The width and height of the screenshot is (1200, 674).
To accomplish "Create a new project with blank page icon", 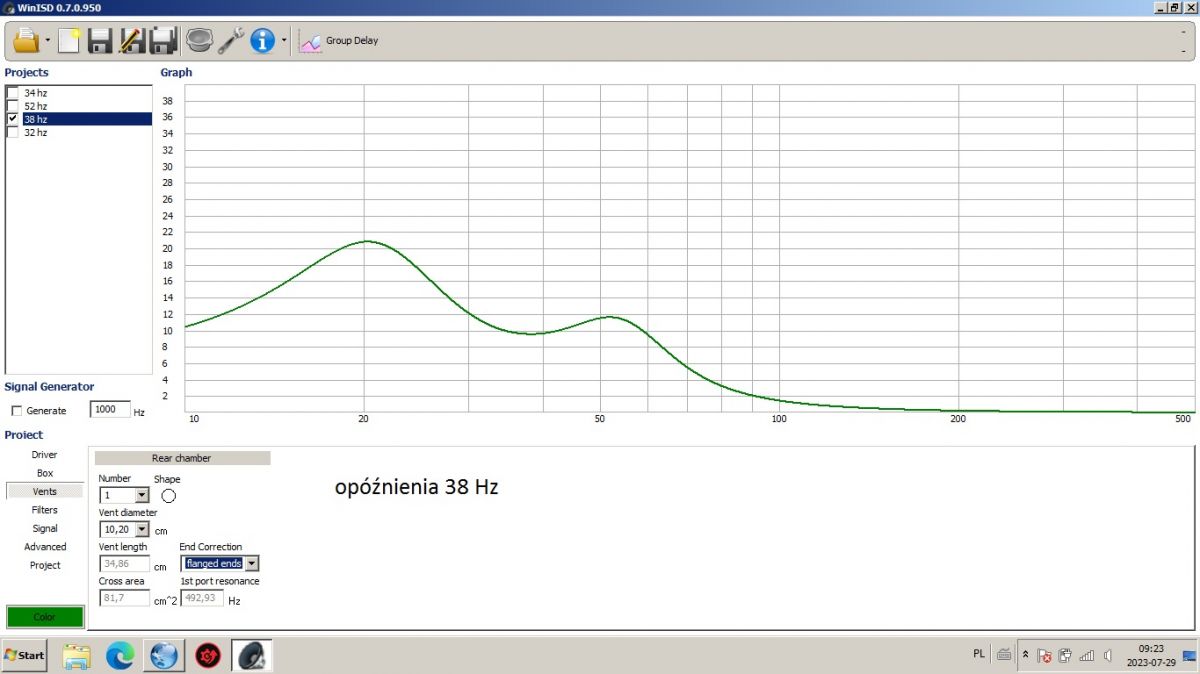I will (69, 41).
